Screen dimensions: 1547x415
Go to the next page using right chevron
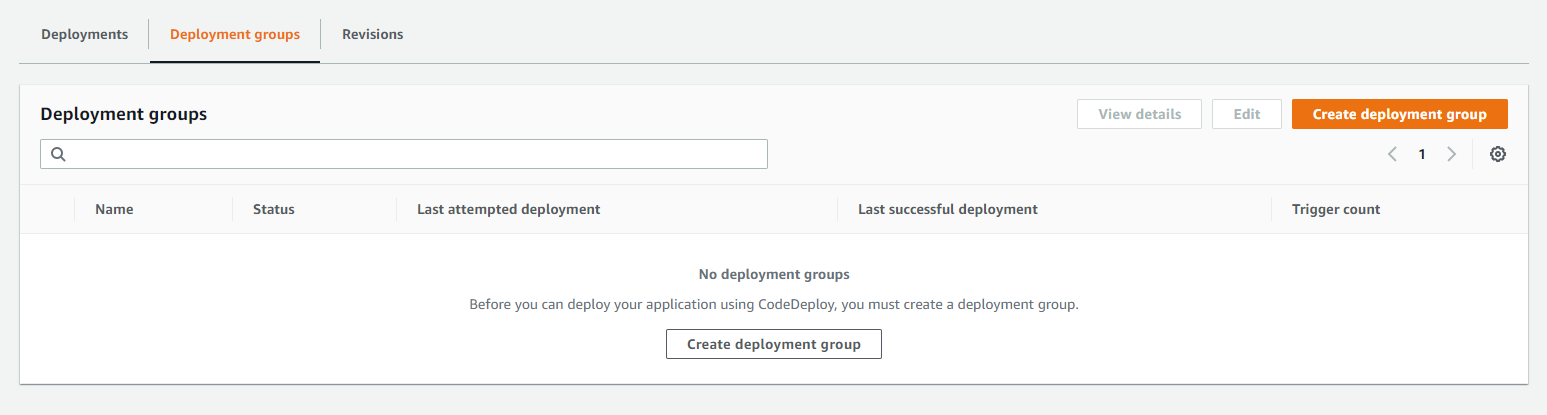point(1451,154)
